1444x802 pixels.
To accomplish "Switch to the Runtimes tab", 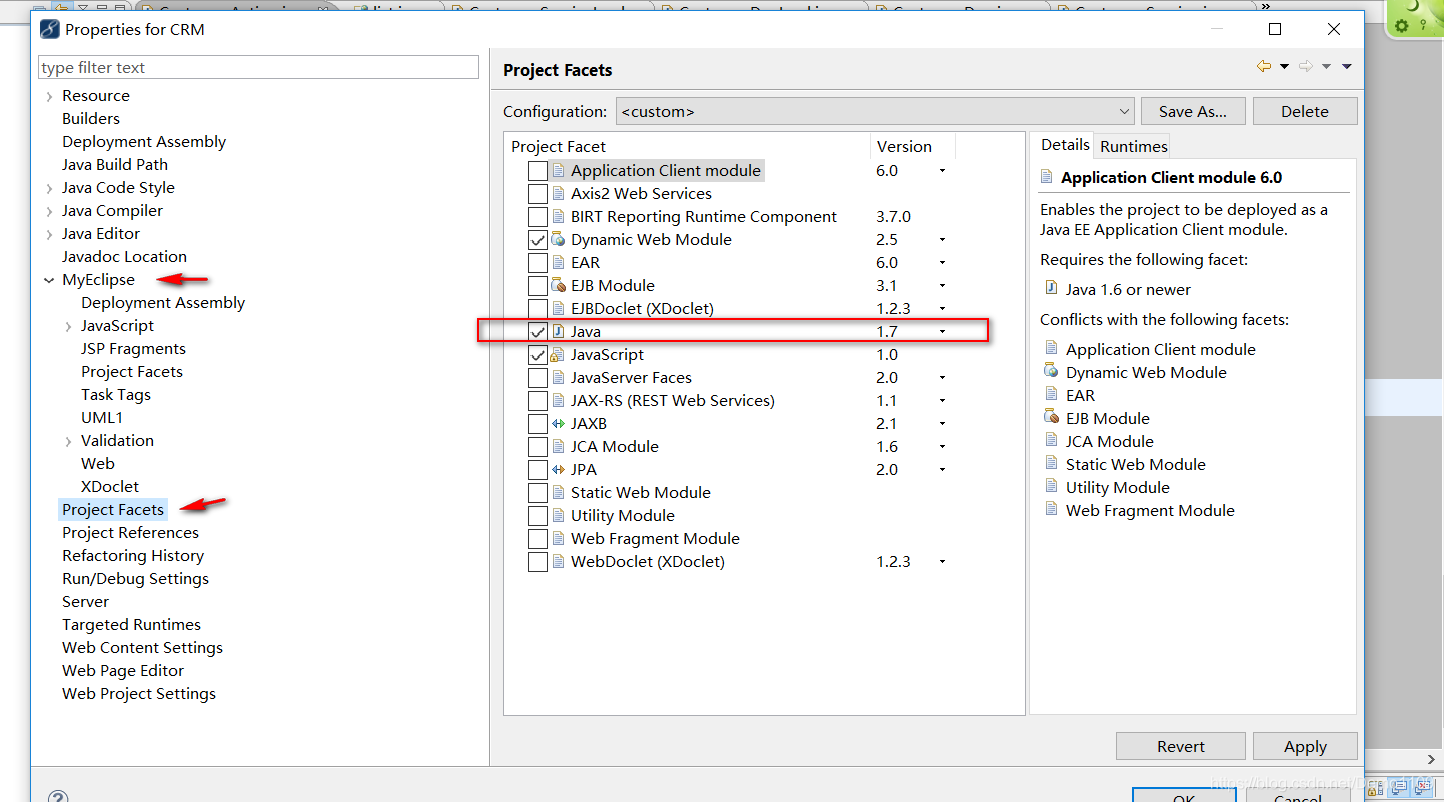I will tap(1134, 146).
